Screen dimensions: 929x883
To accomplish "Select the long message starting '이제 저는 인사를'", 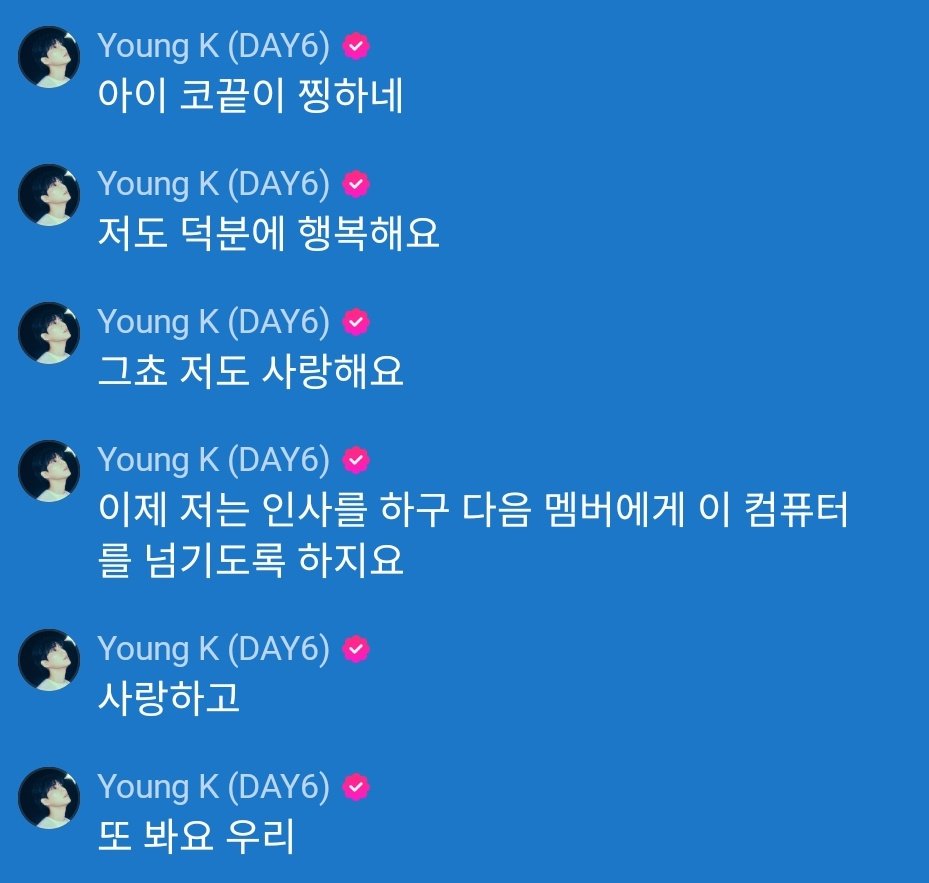I will point(473,535).
